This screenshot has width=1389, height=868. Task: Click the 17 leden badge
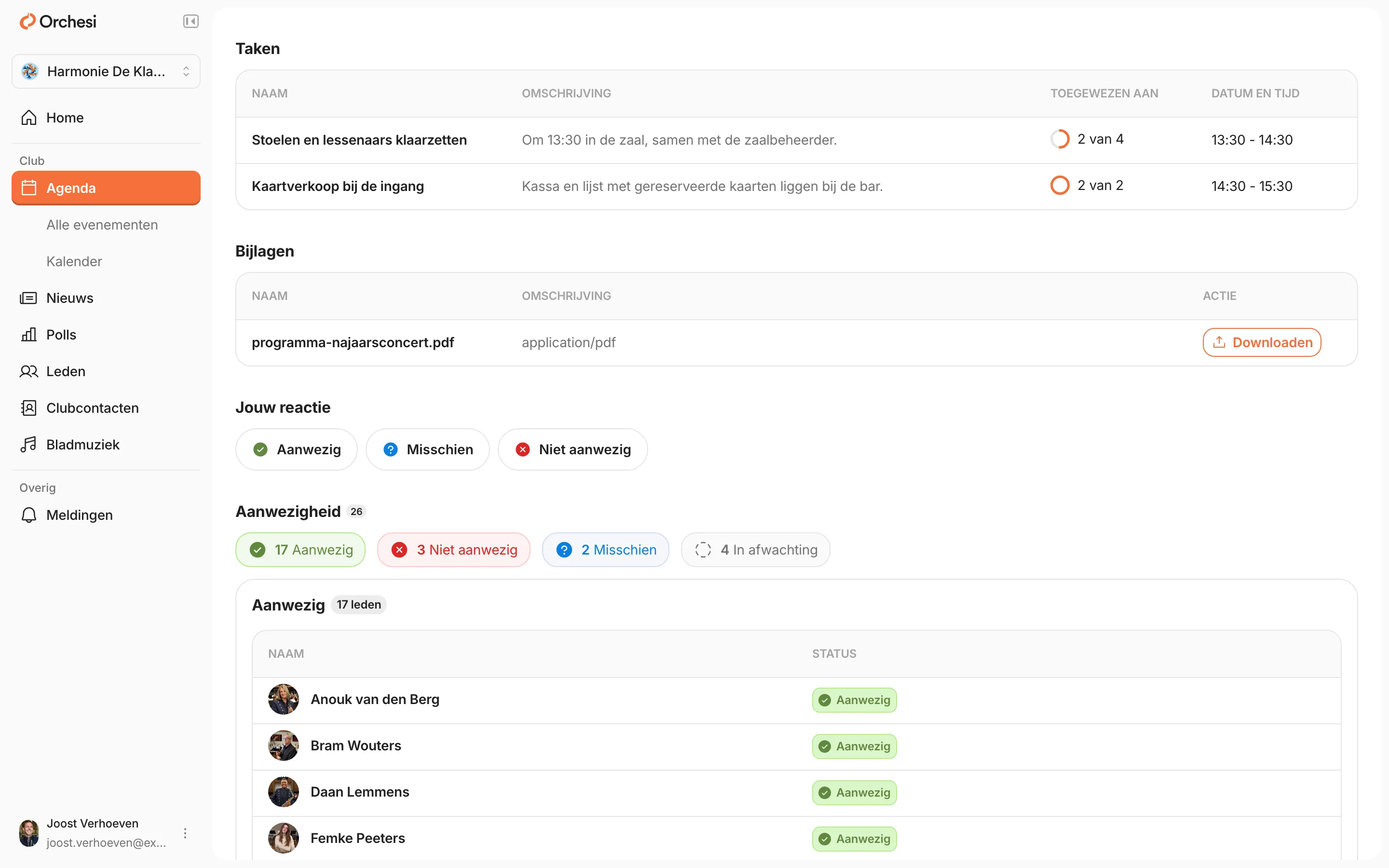tap(359, 605)
